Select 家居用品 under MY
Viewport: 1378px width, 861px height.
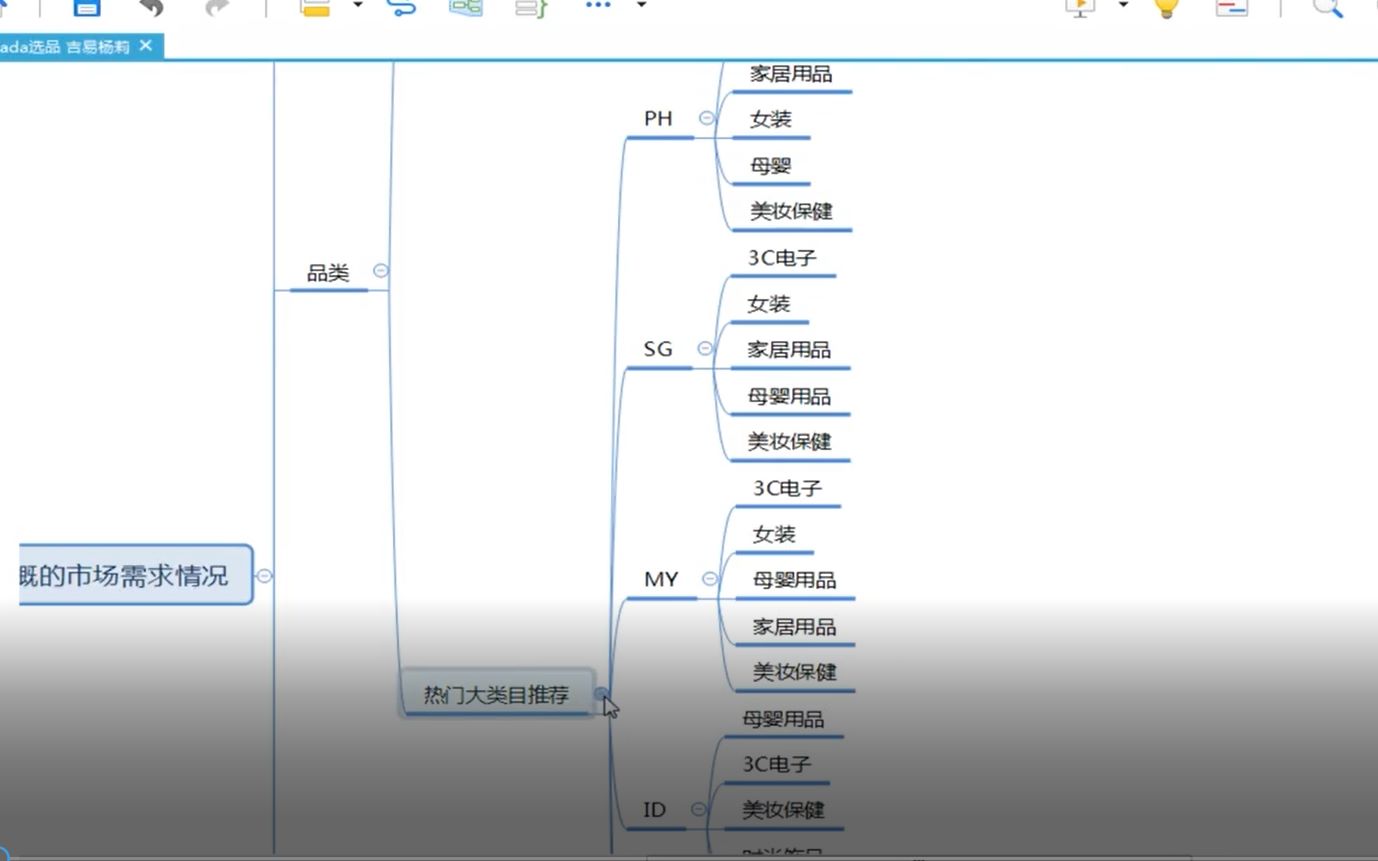click(x=794, y=627)
